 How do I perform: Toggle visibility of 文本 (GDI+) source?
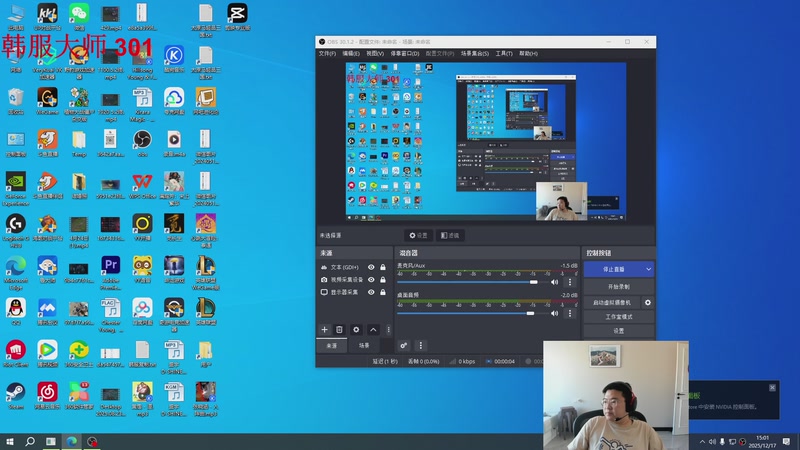click(371, 267)
